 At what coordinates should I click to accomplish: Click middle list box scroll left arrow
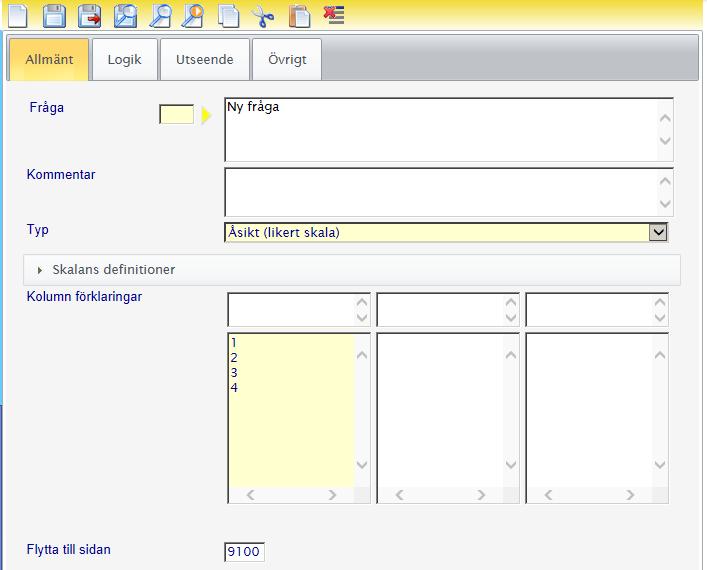399,495
